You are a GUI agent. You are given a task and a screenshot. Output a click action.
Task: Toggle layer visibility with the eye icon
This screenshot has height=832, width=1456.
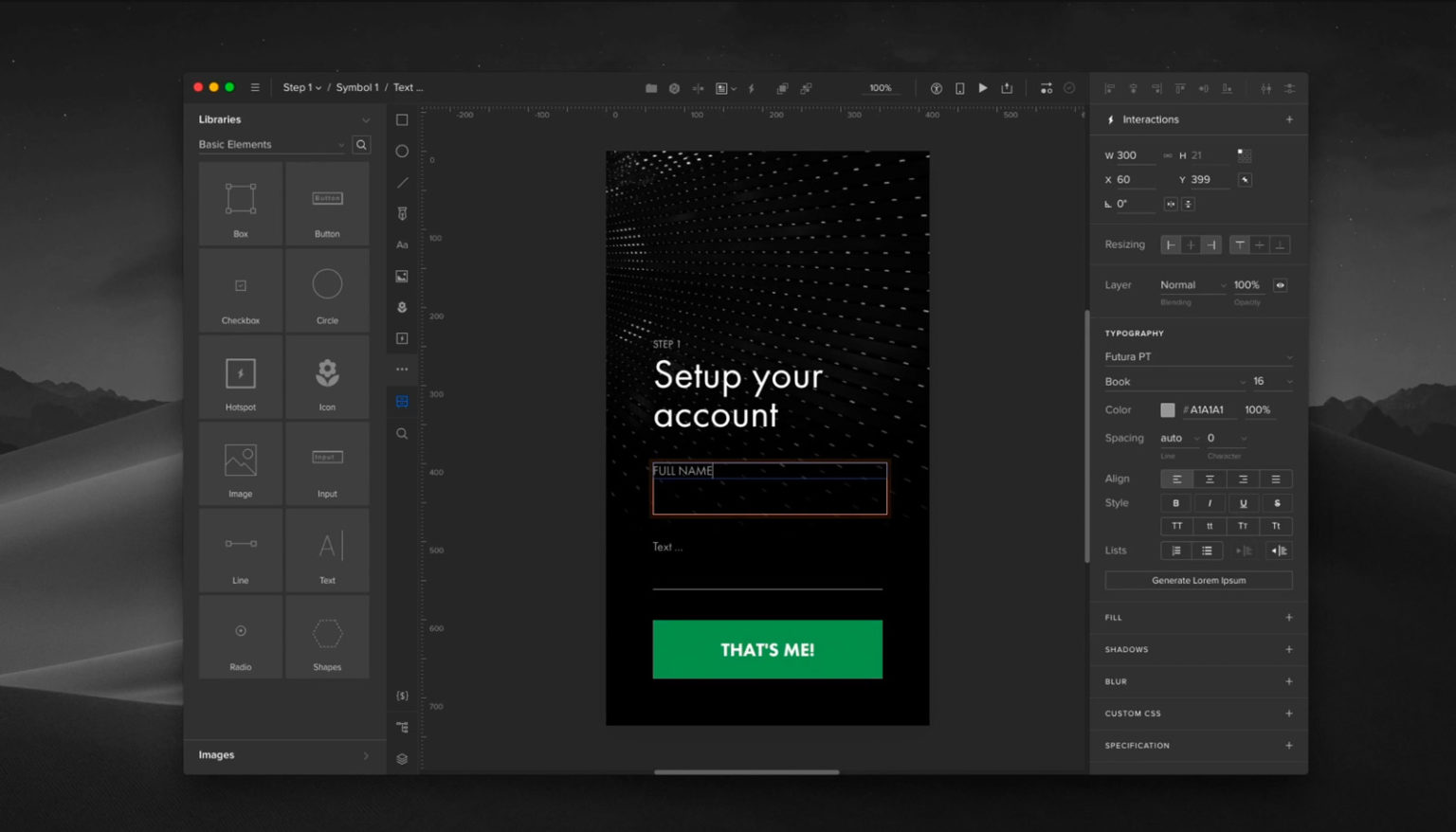1280,285
